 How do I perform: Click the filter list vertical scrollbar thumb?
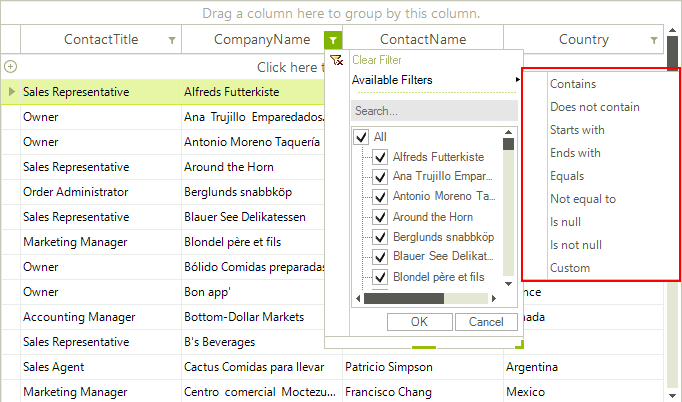click(508, 144)
